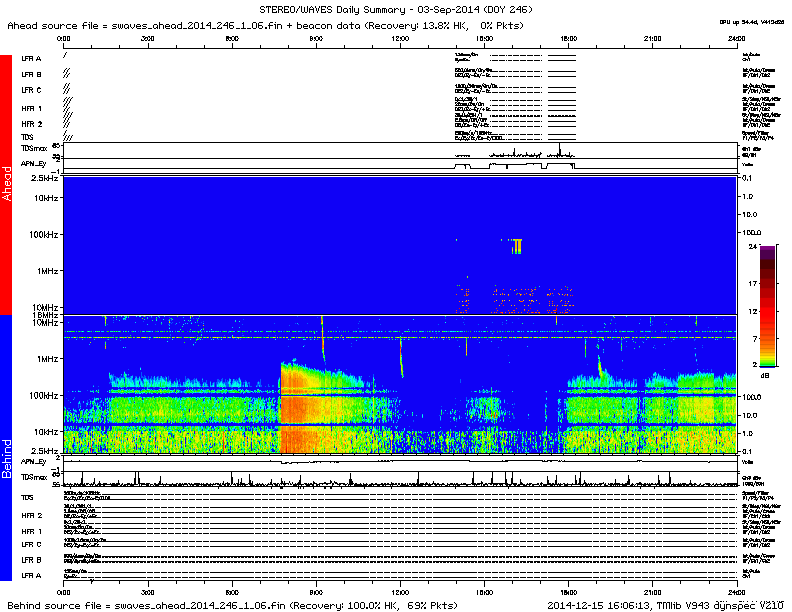
Task: Click 100kHz label on Behind spectrogram axis
Action: 43,395
